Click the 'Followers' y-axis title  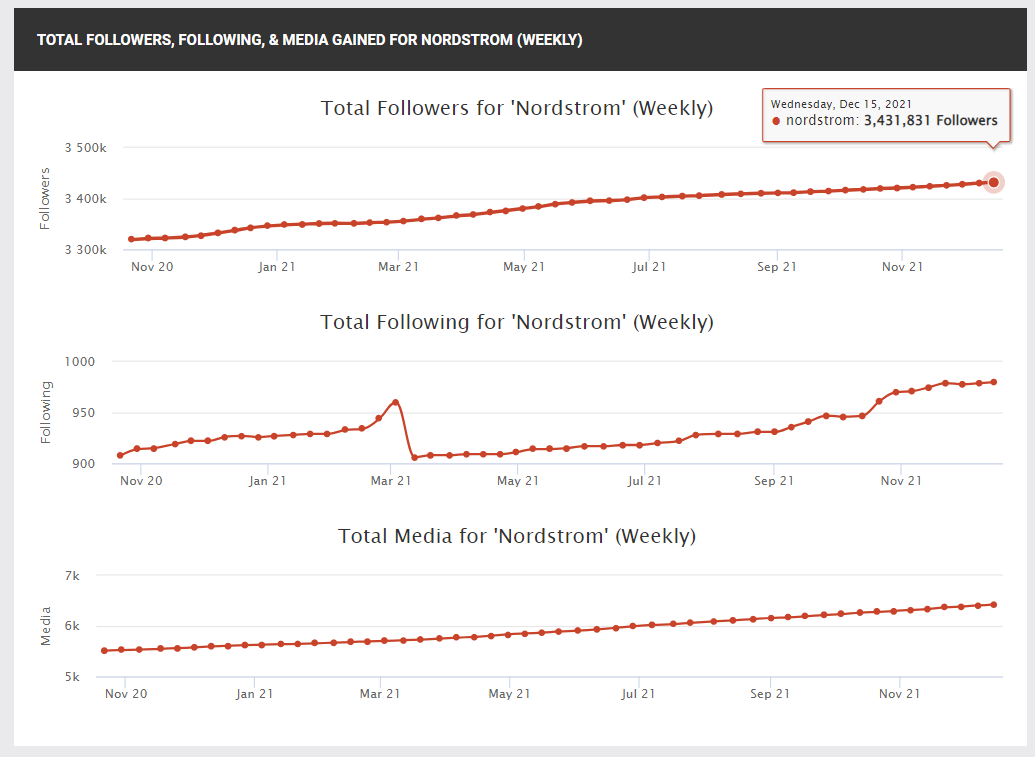45,199
